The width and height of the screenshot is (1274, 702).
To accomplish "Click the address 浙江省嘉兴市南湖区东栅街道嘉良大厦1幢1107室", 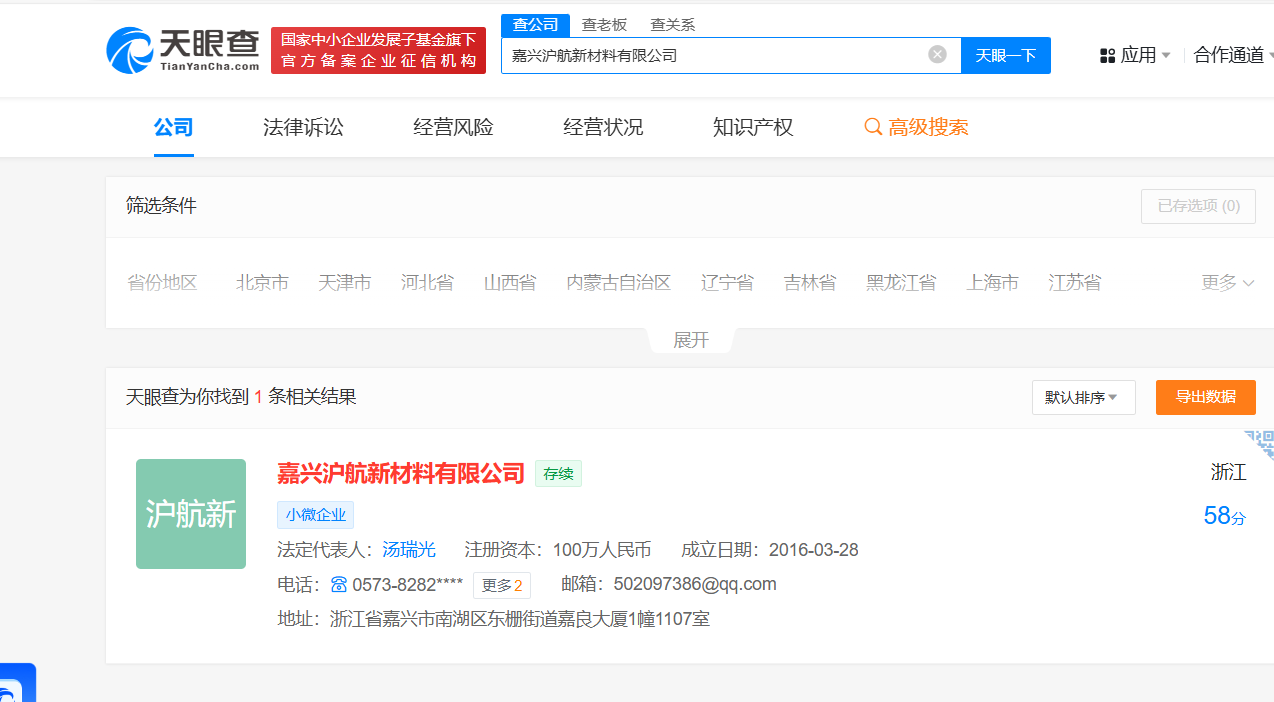I will pyautogui.click(x=520, y=619).
